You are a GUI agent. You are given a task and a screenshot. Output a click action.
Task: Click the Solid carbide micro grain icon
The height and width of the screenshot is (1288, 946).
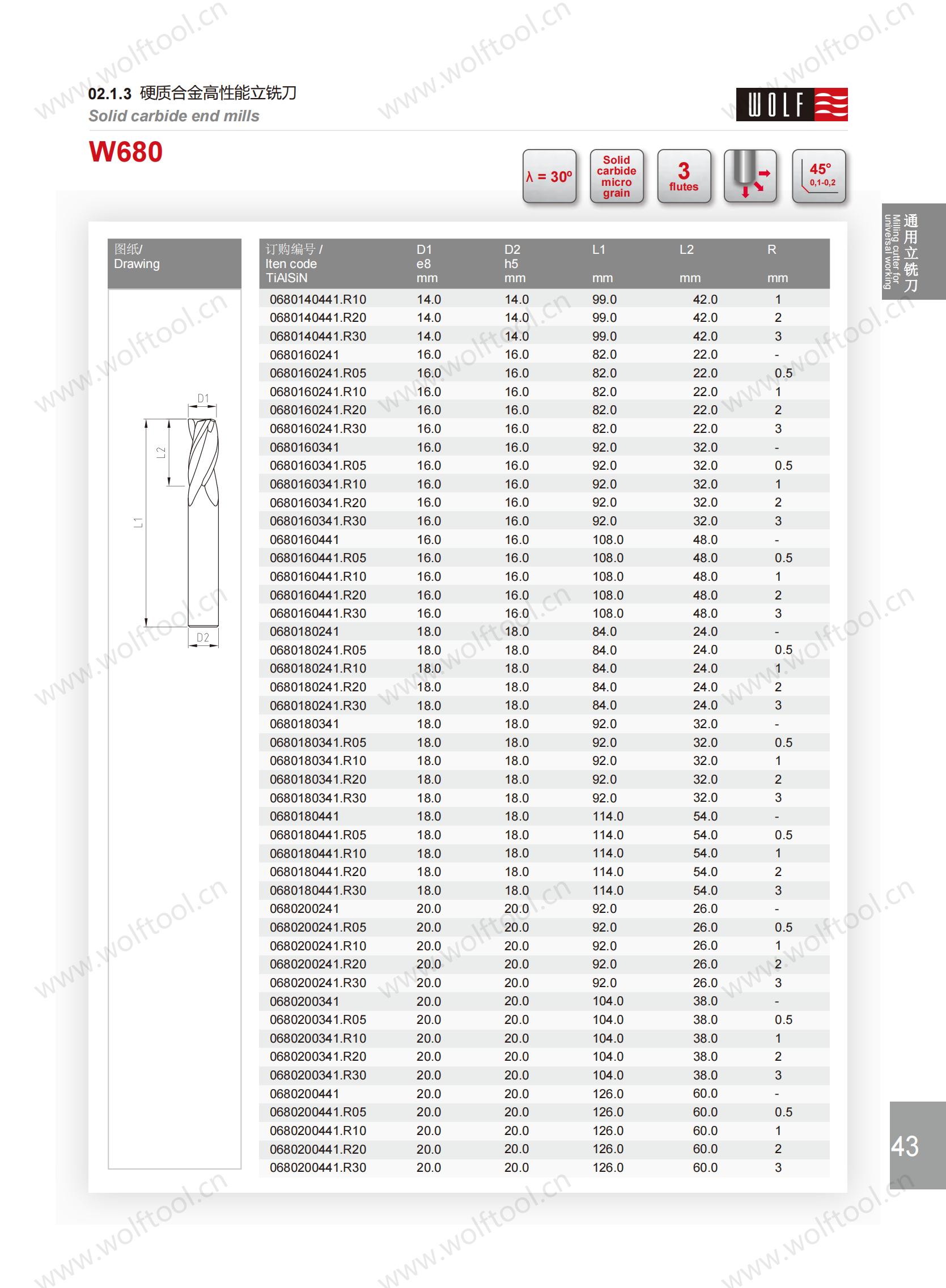(x=617, y=176)
